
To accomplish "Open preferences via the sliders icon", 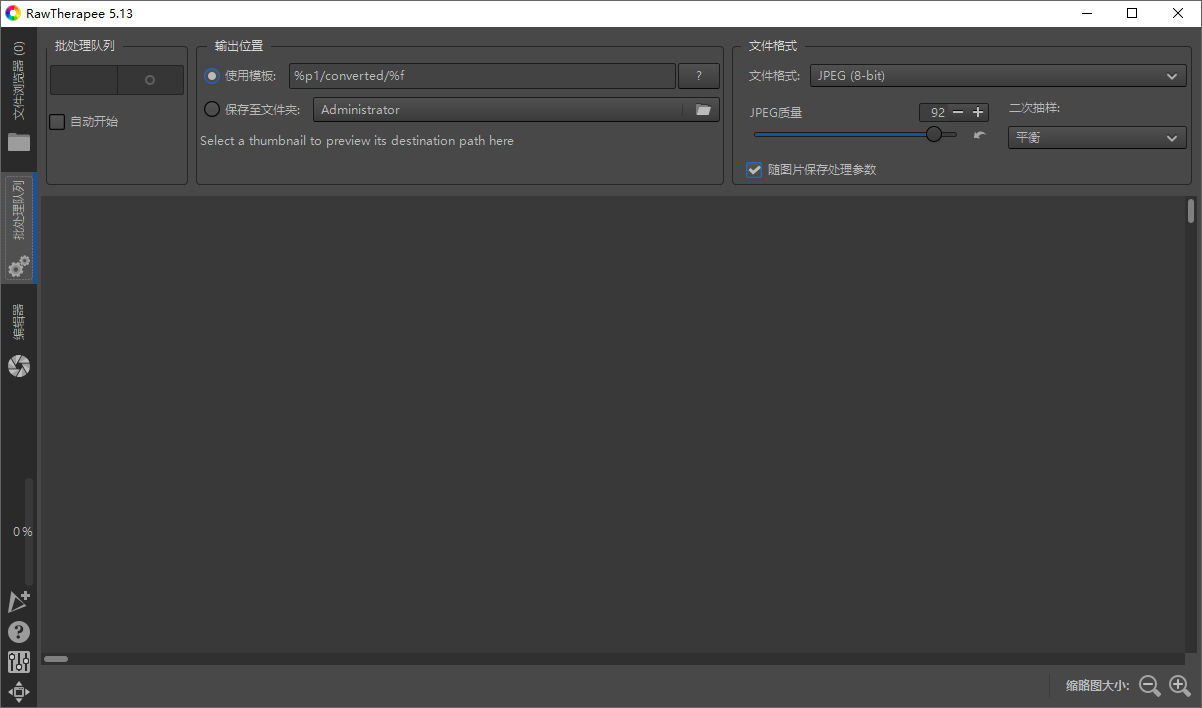I will pos(19,662).
